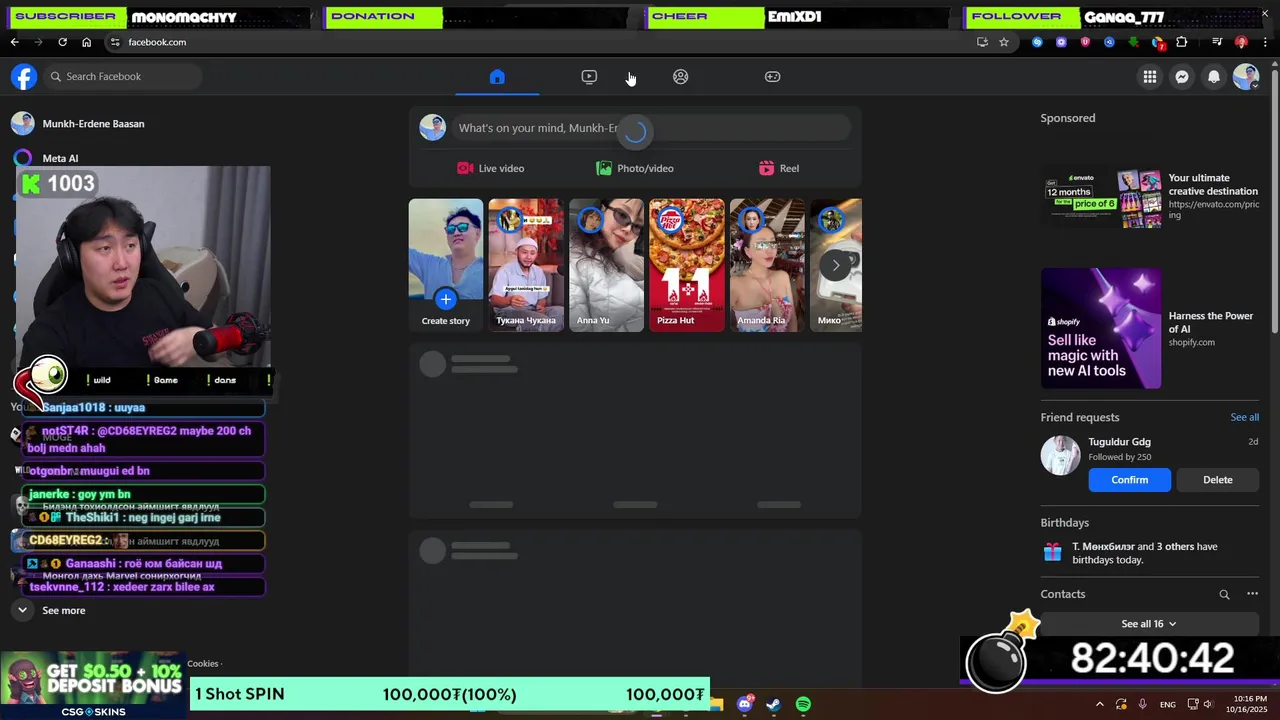Open Tuguldur Gdg profile picture
The height and width of the screenshot is (720, 1280).
tap(1061, 455)
